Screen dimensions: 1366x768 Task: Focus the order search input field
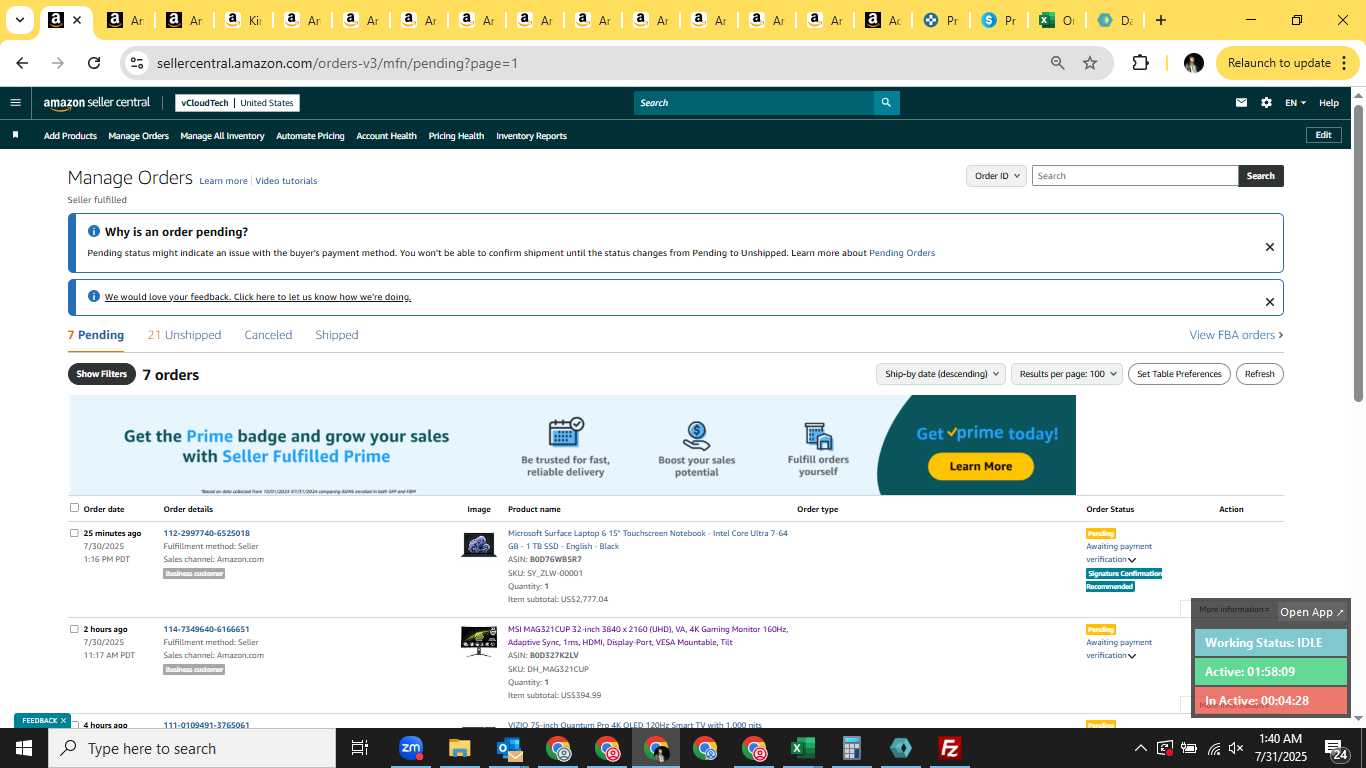click(1135, 176)
